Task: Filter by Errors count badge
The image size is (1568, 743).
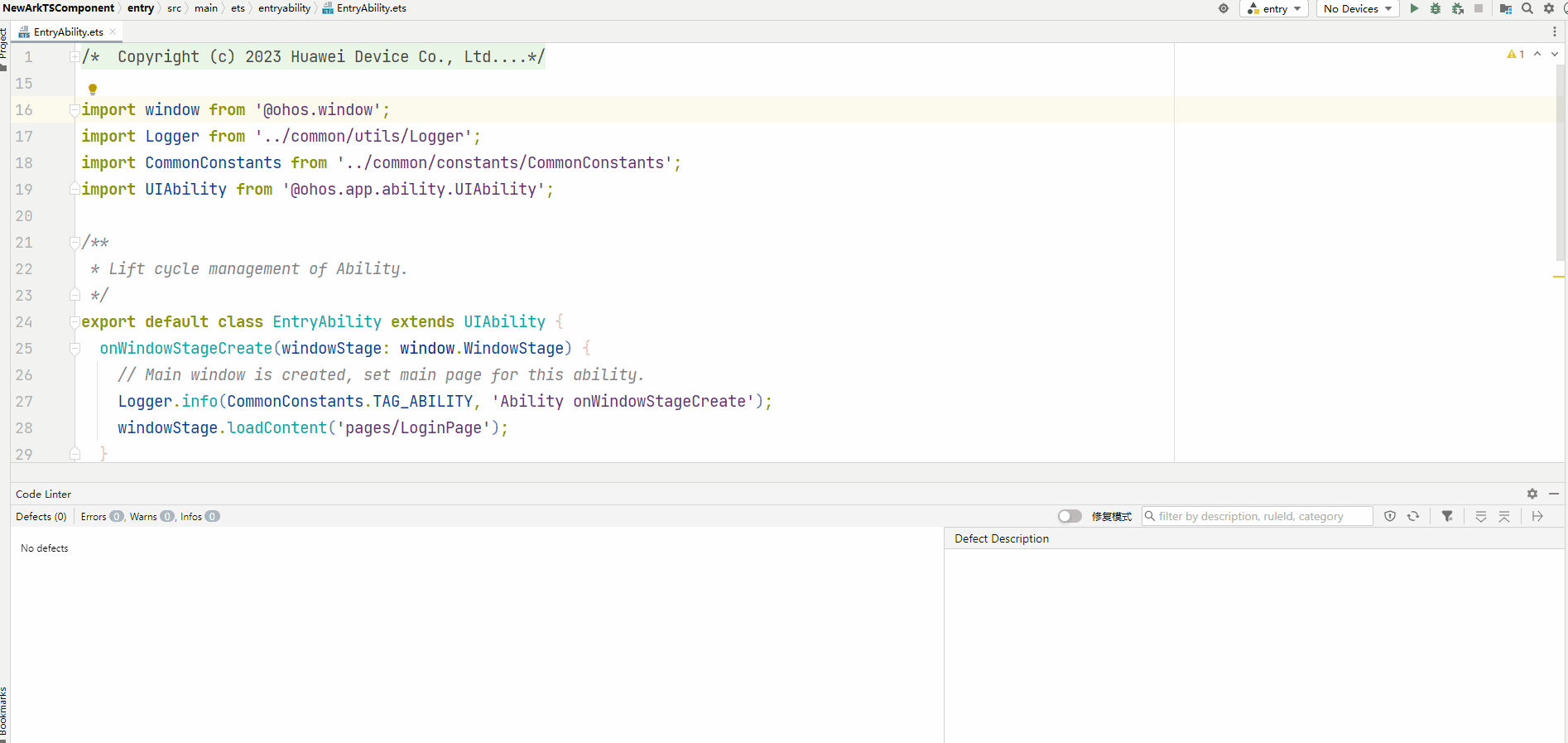Action: click(x=117, y=516)
